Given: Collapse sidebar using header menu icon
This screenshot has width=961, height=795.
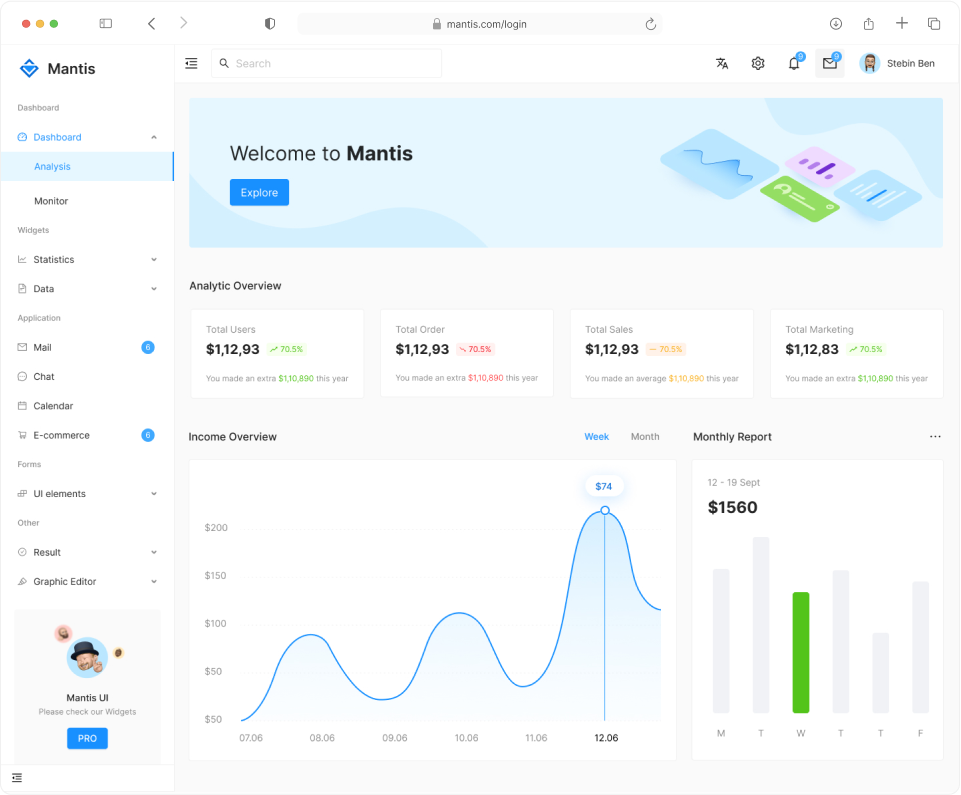Looking at the screenshot, I should tap(191, 64).
